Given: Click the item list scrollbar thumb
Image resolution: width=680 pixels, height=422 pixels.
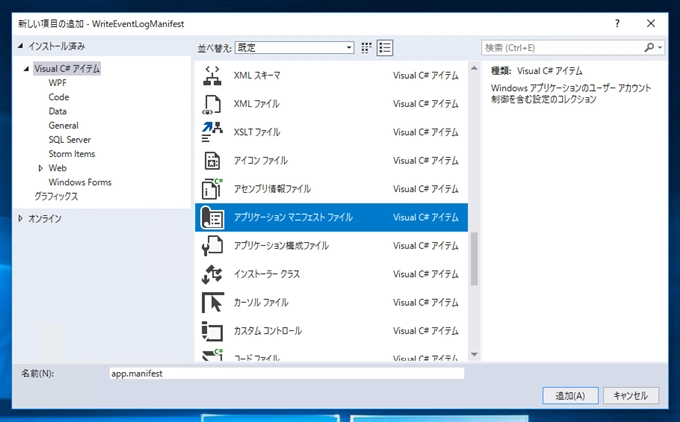Looking at the screenshot, I should [474, 259].
